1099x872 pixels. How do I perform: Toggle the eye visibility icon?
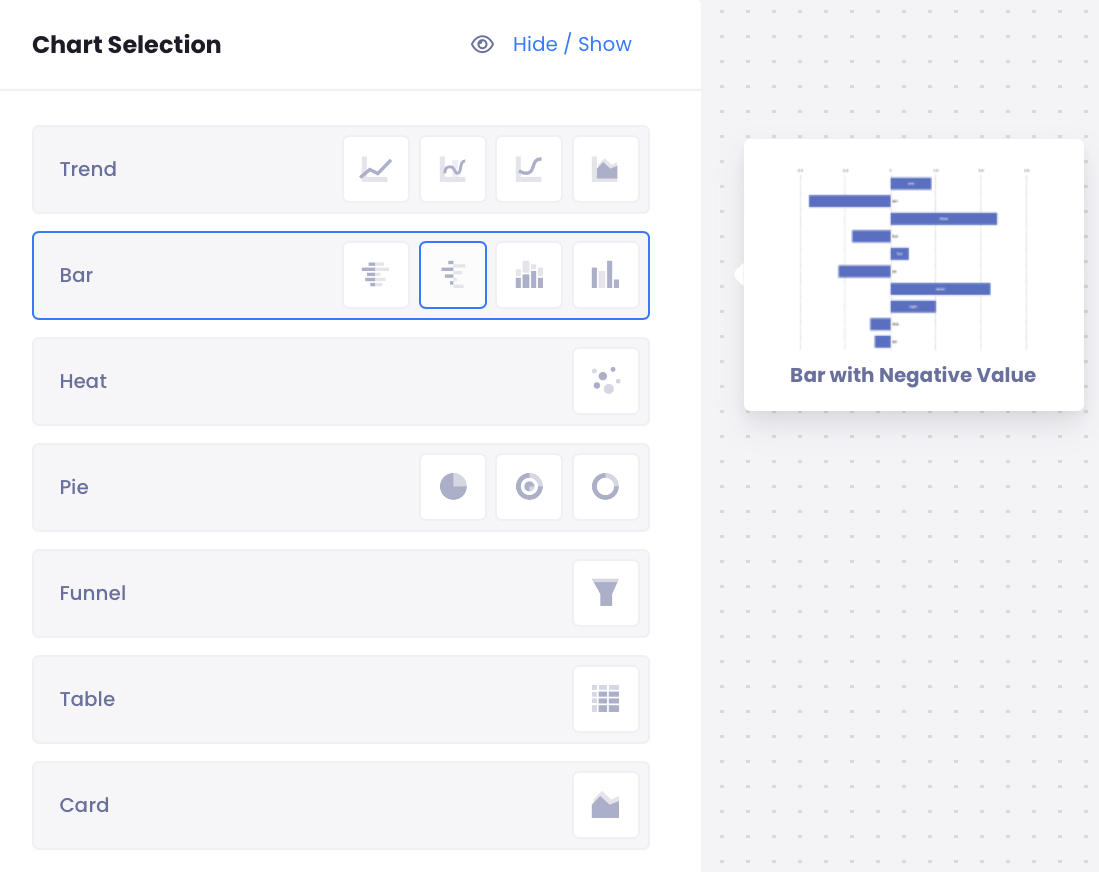pos(483,44)
